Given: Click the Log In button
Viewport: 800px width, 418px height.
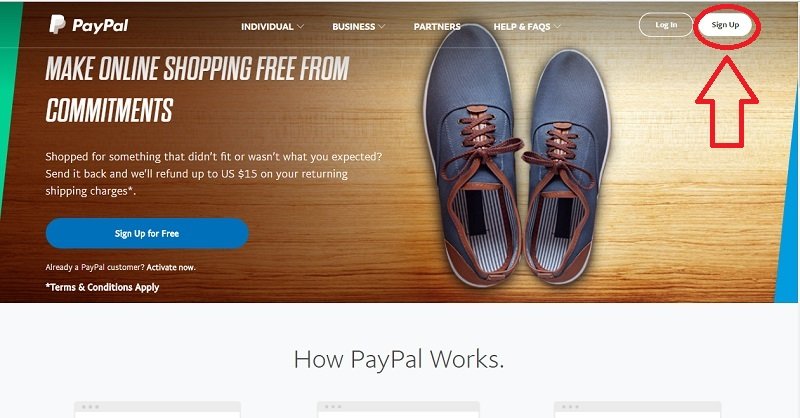Looking at the screenshot, I should coord(666,24).
